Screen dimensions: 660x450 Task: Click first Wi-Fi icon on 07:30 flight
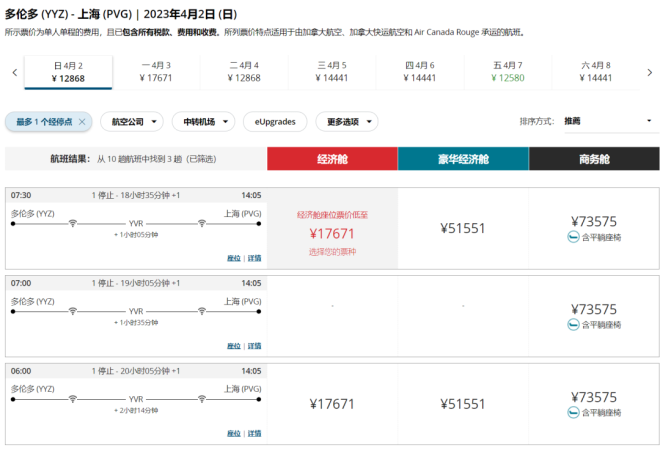(x=73, y=222)
